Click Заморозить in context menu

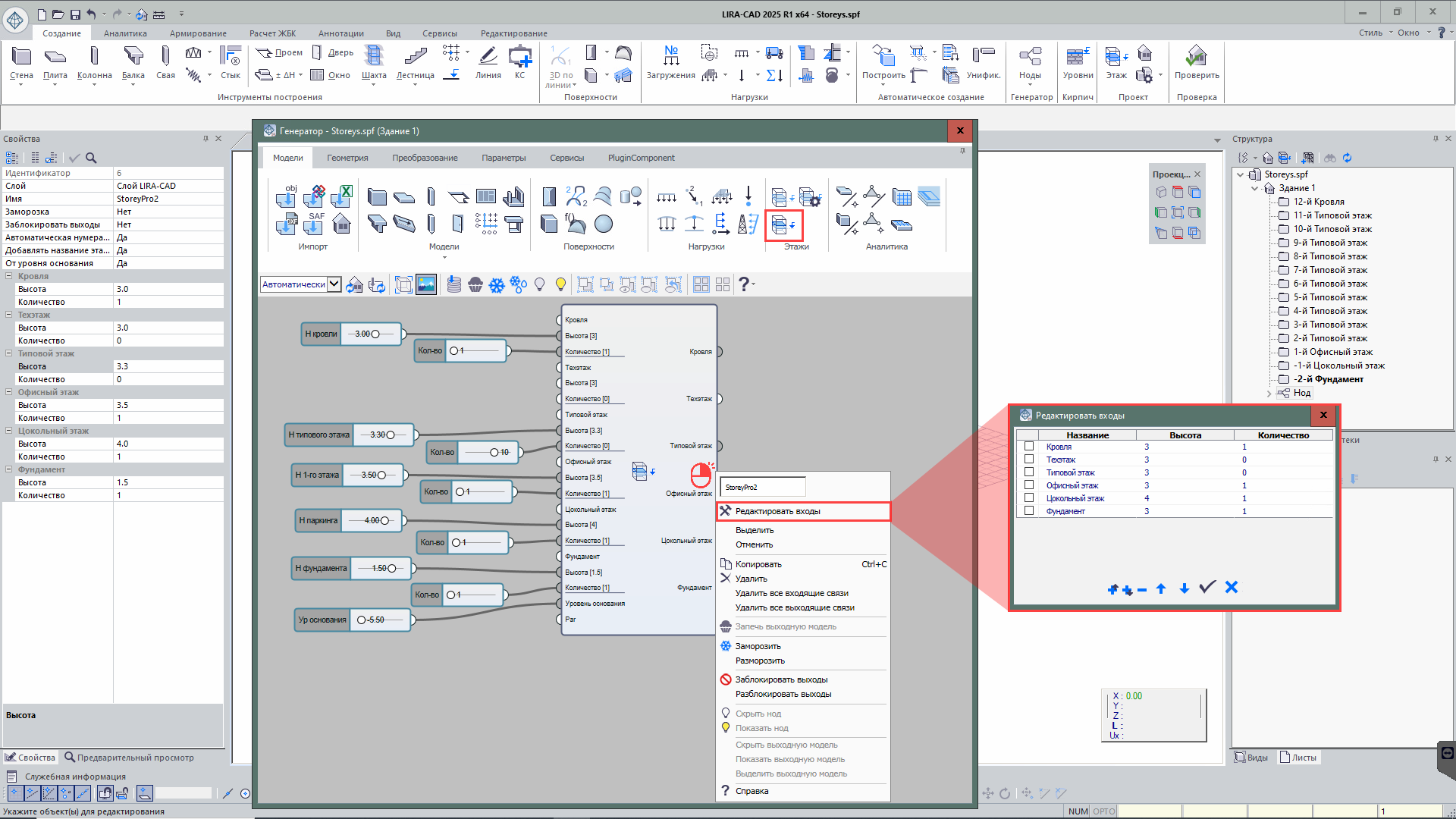click(758, 646)
